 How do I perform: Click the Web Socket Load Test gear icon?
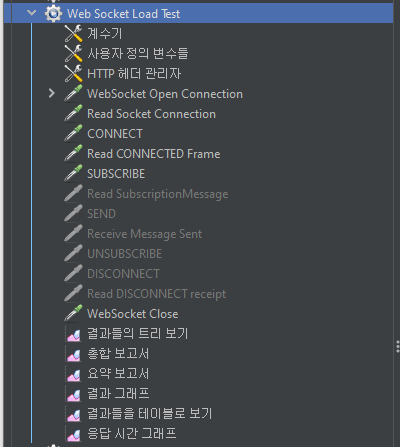(53, 13)
